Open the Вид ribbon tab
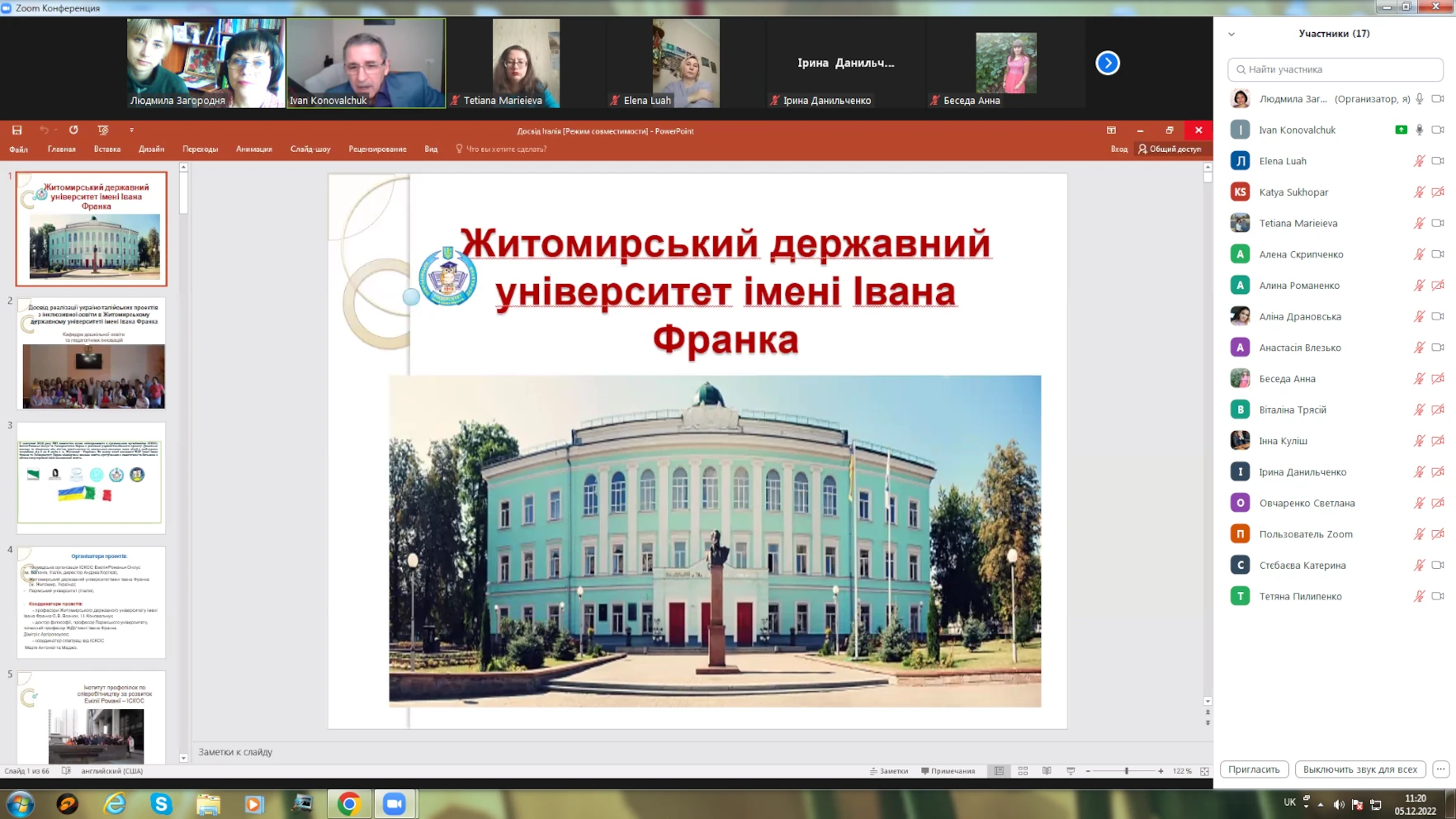The height and width of the screenshot is (819, 1456). (x=431, y=149)
